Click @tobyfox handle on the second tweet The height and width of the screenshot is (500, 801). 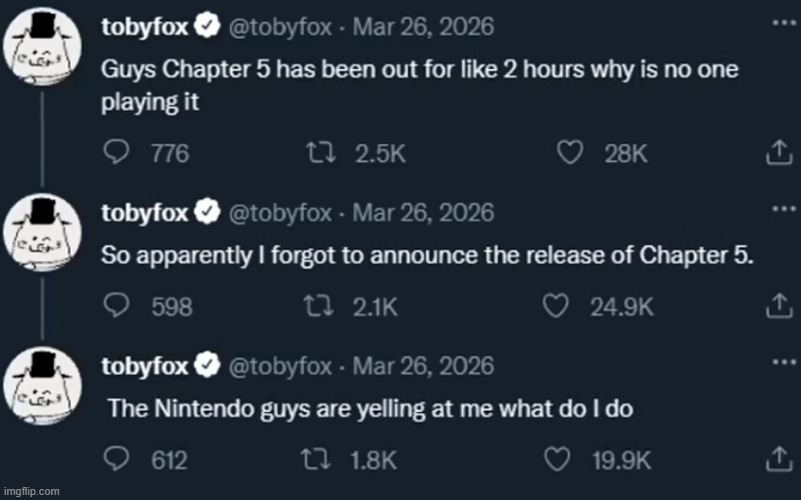coord(280,212)
